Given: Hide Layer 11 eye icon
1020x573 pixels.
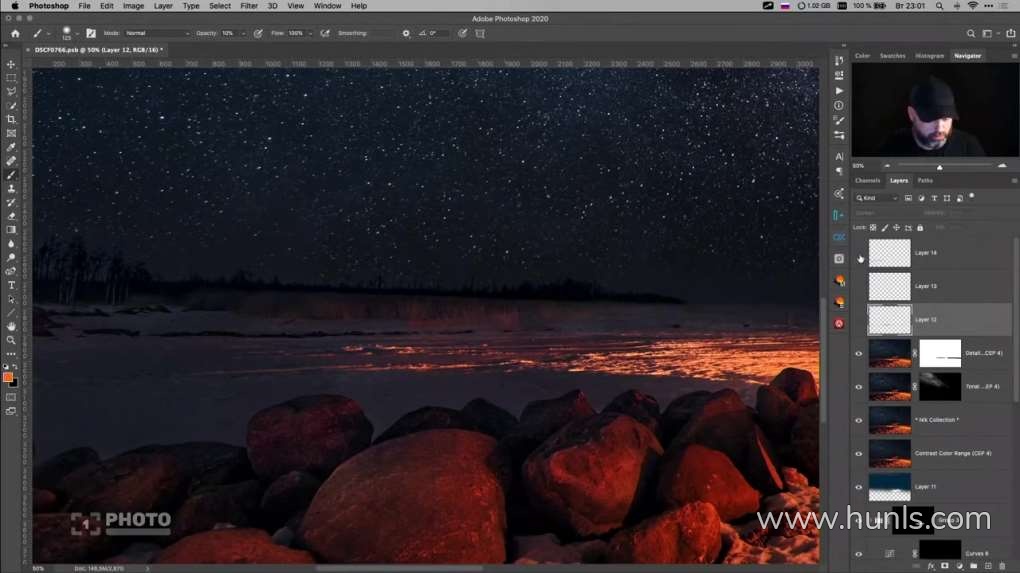Looking at the screenshot, I should 859,487.
